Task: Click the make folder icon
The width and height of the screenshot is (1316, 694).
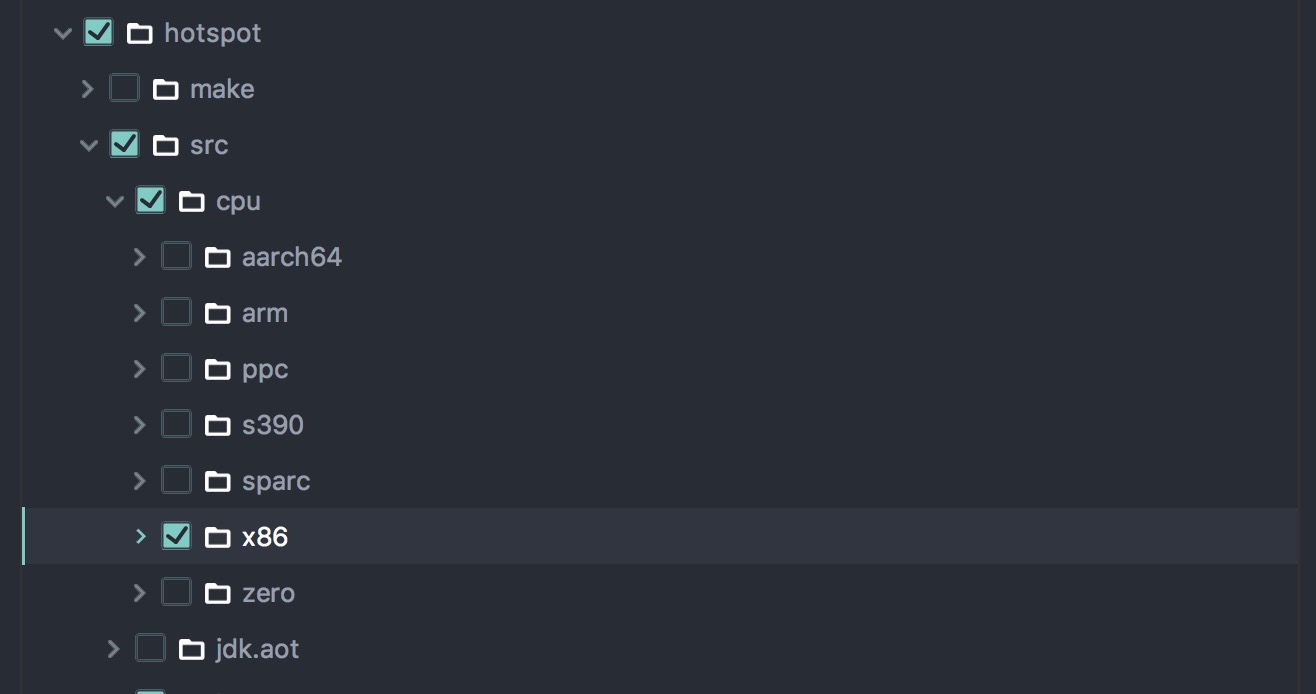Action: pos(166,90)
